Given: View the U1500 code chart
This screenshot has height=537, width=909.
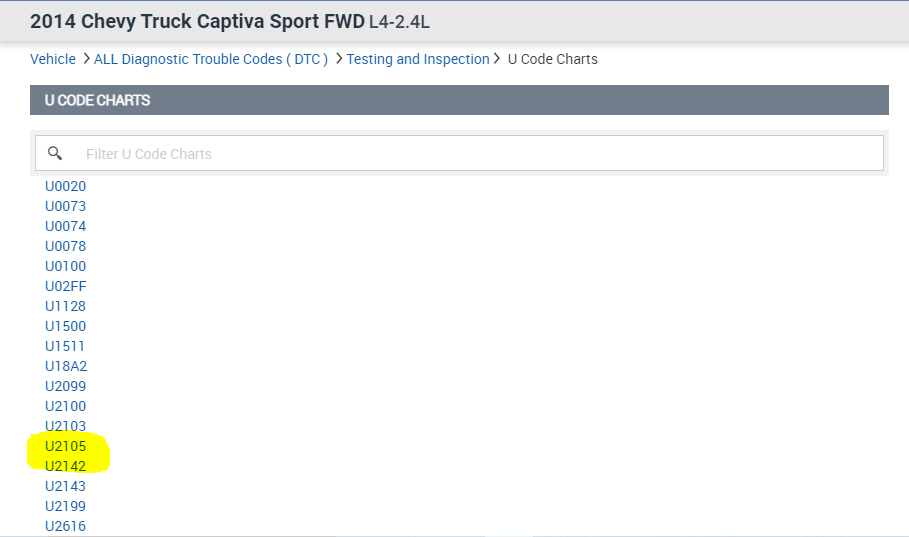Looking at the screenshot, I should tap(66, 326).
